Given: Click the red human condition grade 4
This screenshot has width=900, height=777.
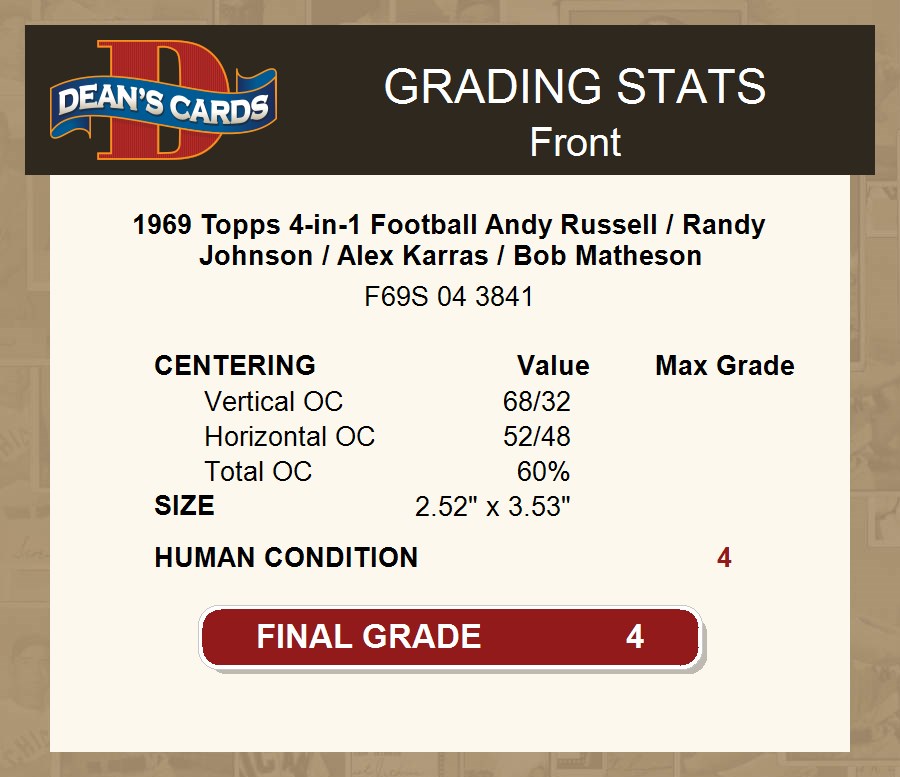Looking at the screenshot, I should pos(724,557).
